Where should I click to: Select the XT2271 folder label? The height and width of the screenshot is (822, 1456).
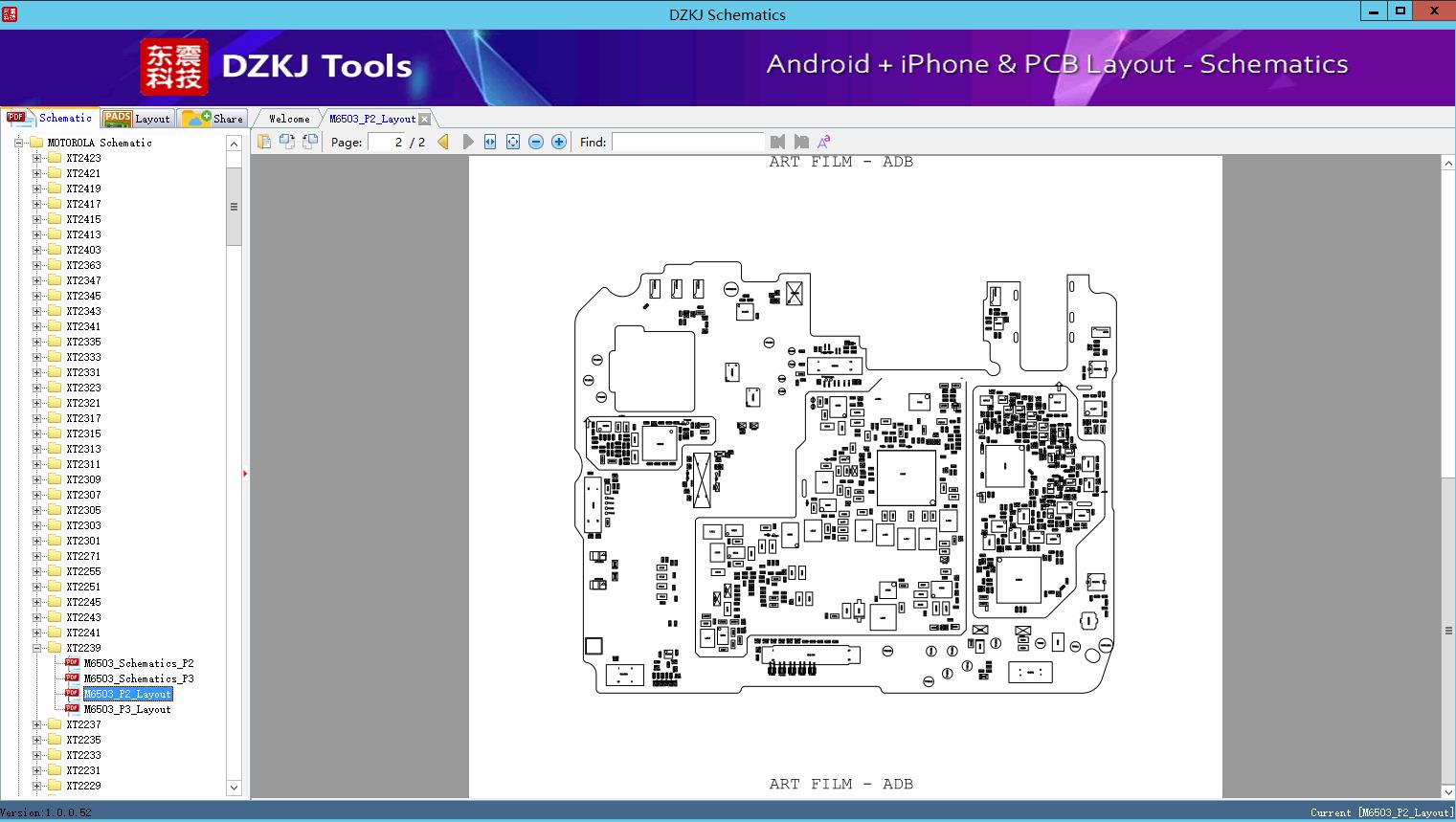click(83, 556)
